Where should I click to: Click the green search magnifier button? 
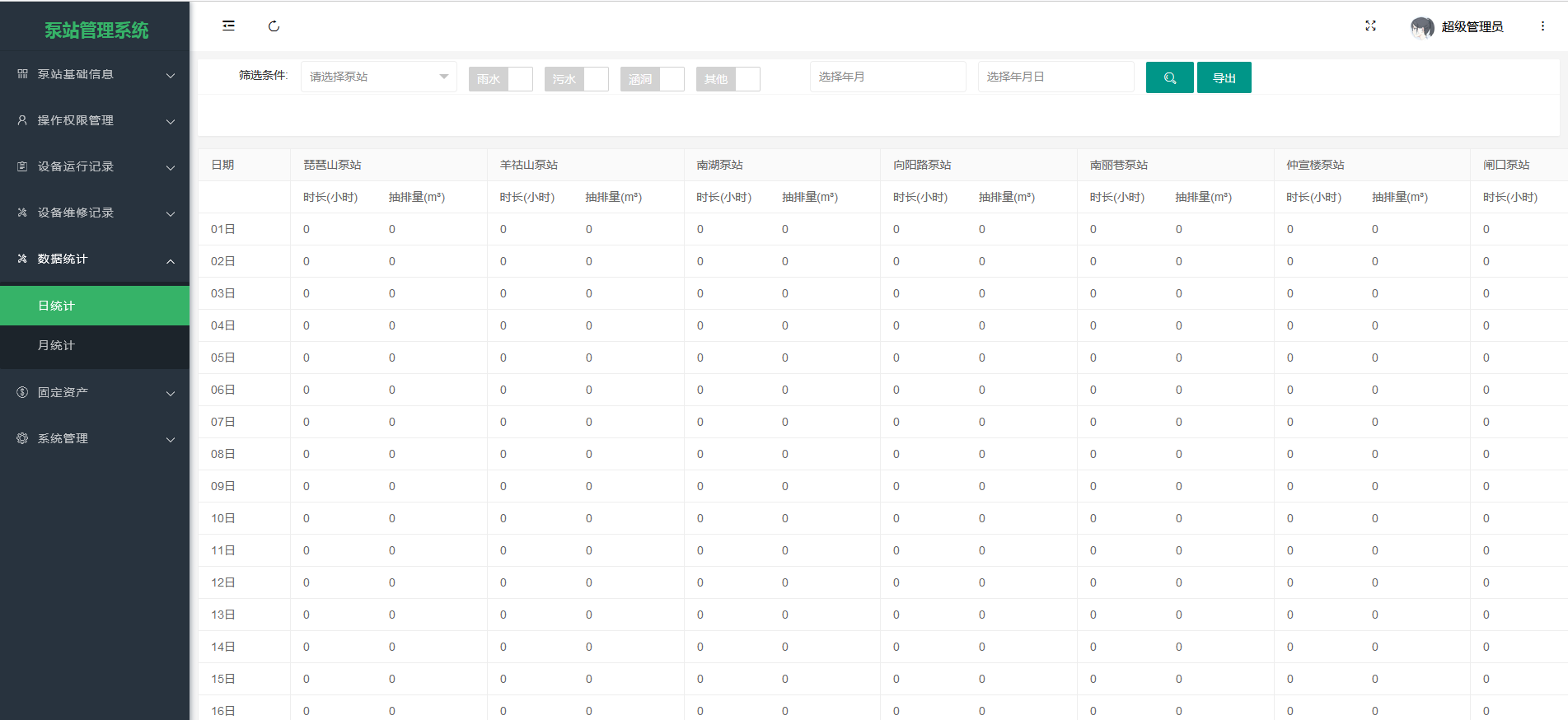pyautogui.click(x=1169, y=77)
